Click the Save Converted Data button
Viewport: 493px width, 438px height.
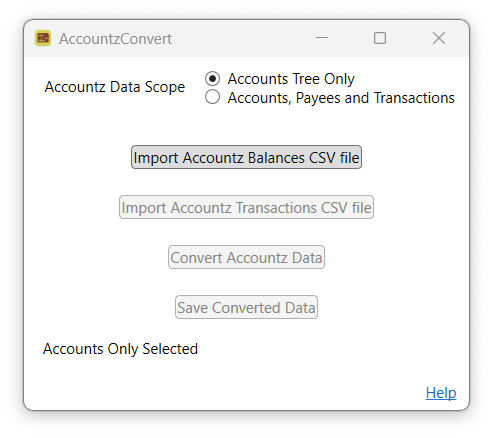246,307
